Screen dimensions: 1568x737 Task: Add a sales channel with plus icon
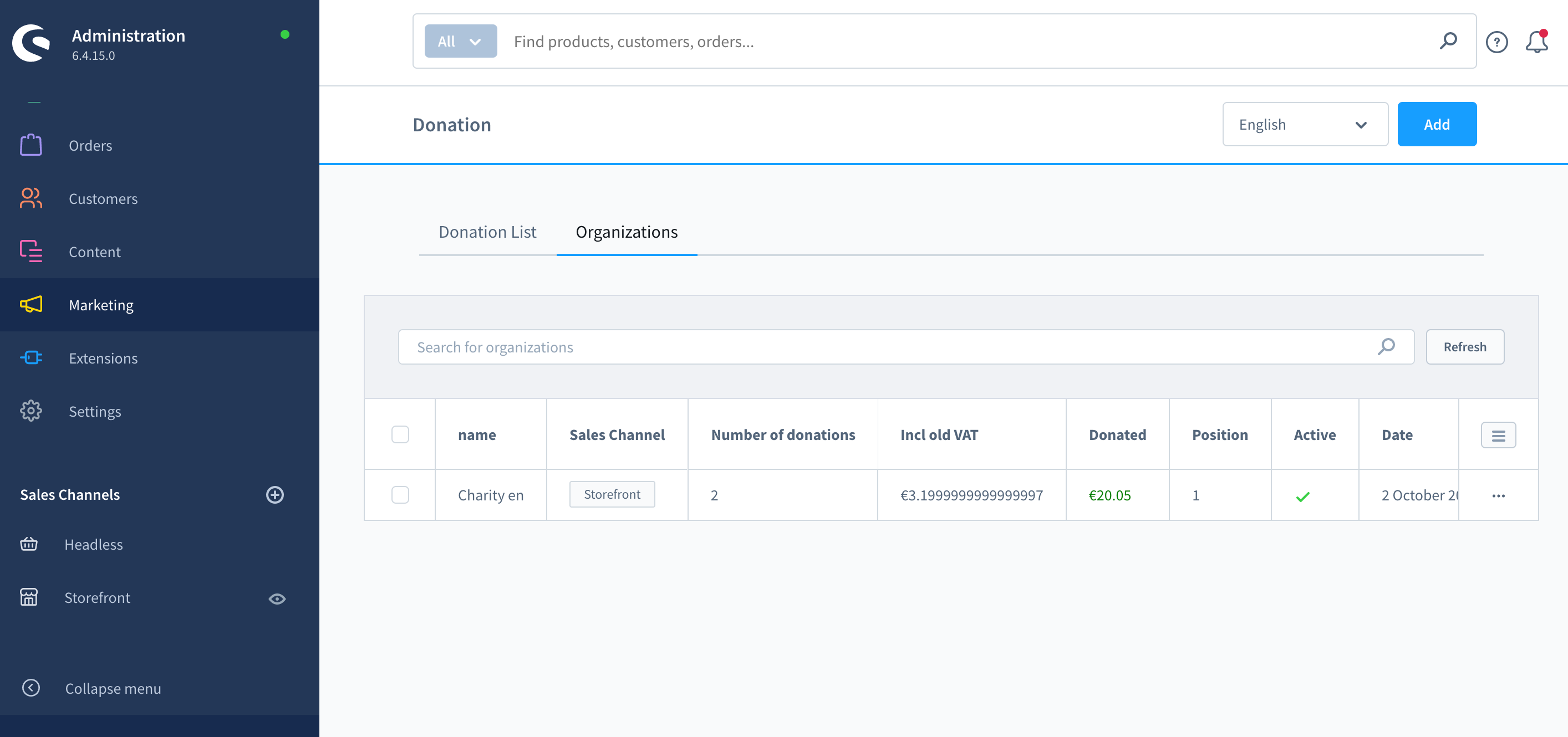pos(275,495)
